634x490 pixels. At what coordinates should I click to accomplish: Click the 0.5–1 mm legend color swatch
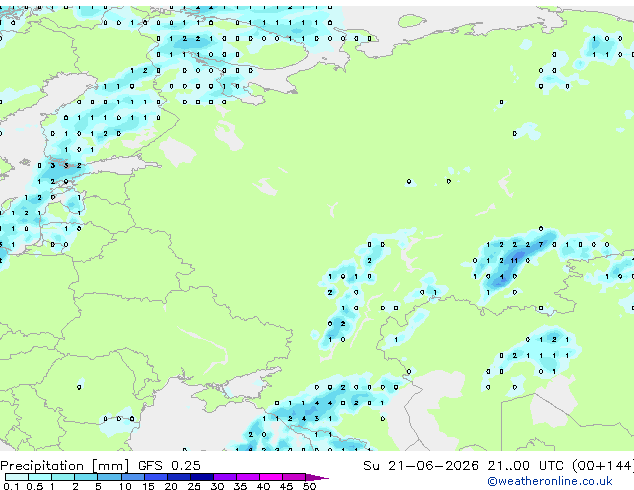tap(40, 477)
